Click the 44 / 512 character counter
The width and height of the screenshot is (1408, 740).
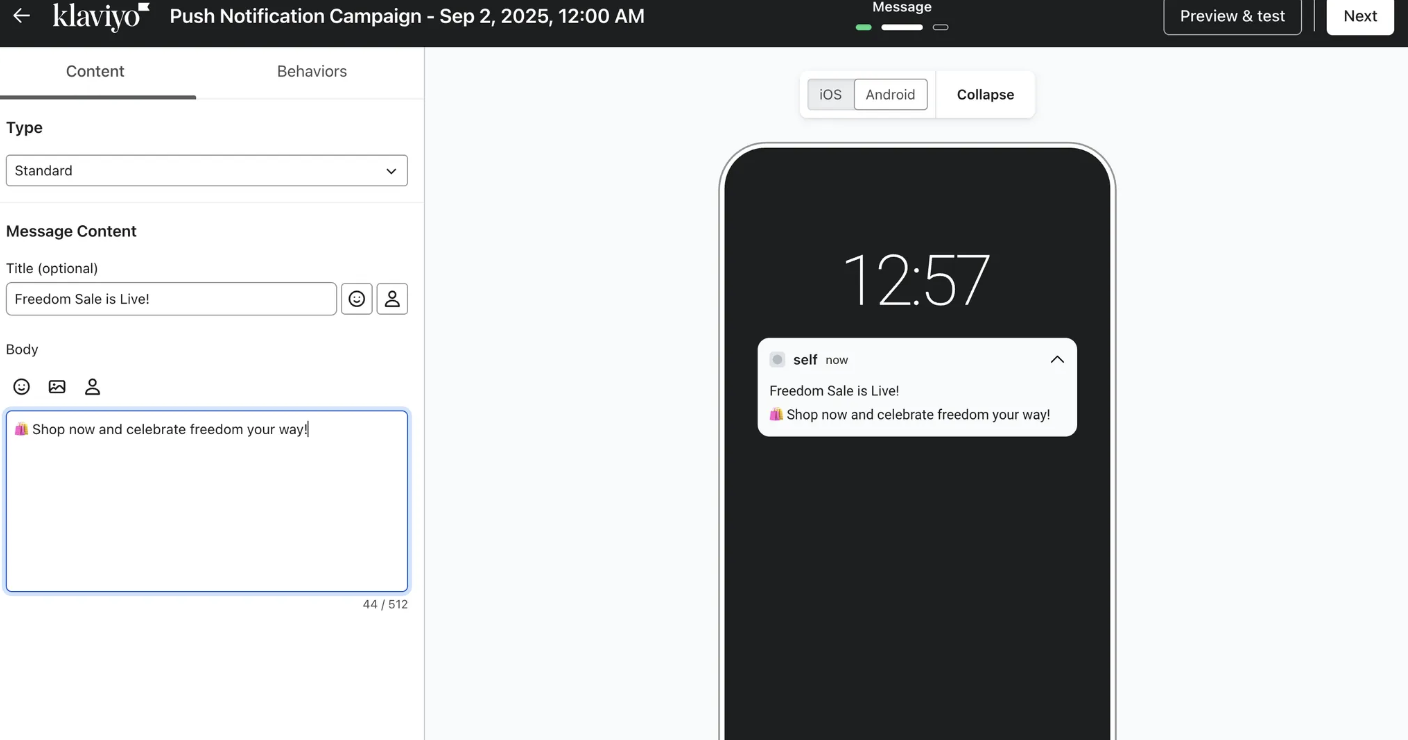pyautogui.click(x=385, y=604)
